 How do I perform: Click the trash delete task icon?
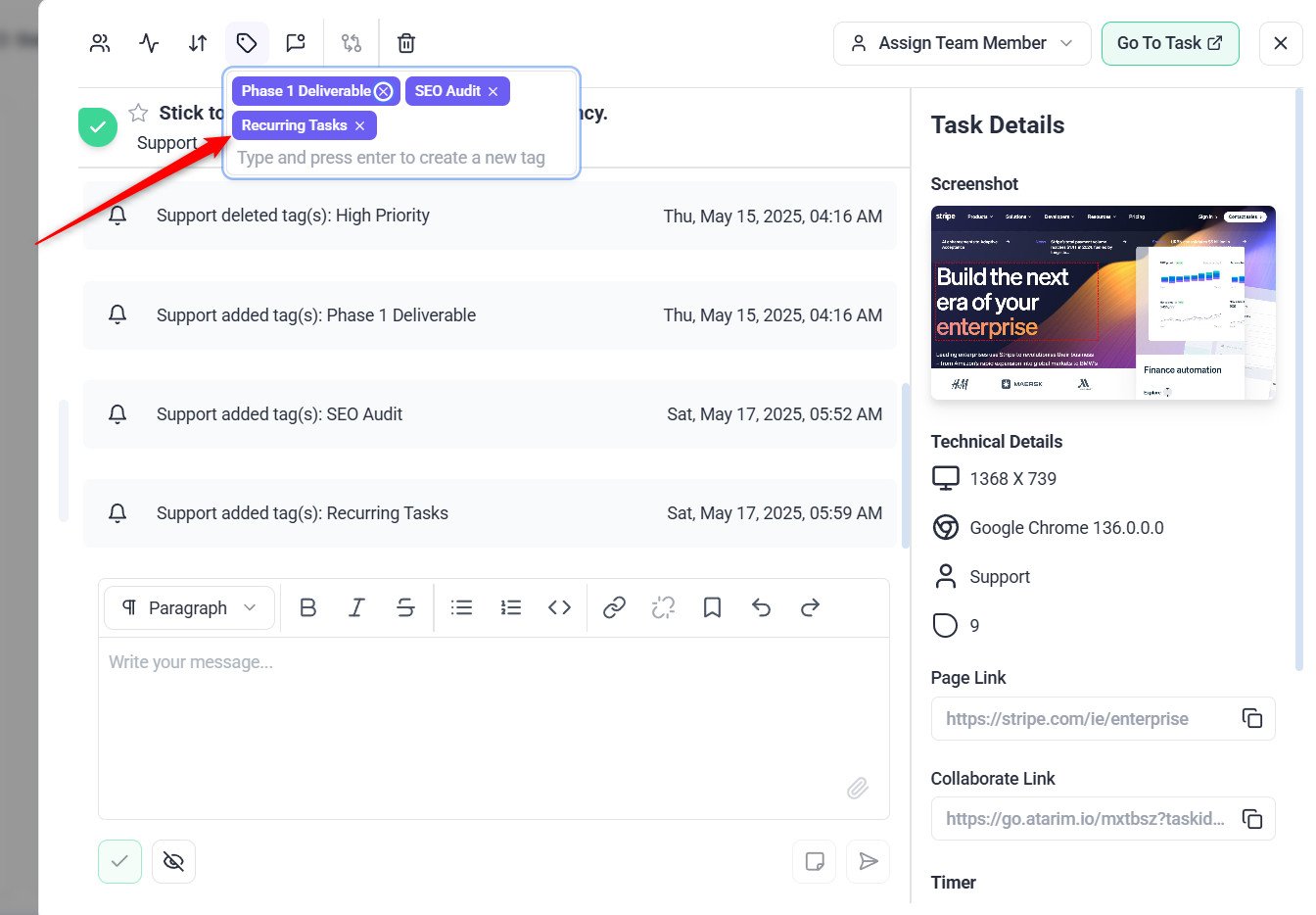pos(406,43)
